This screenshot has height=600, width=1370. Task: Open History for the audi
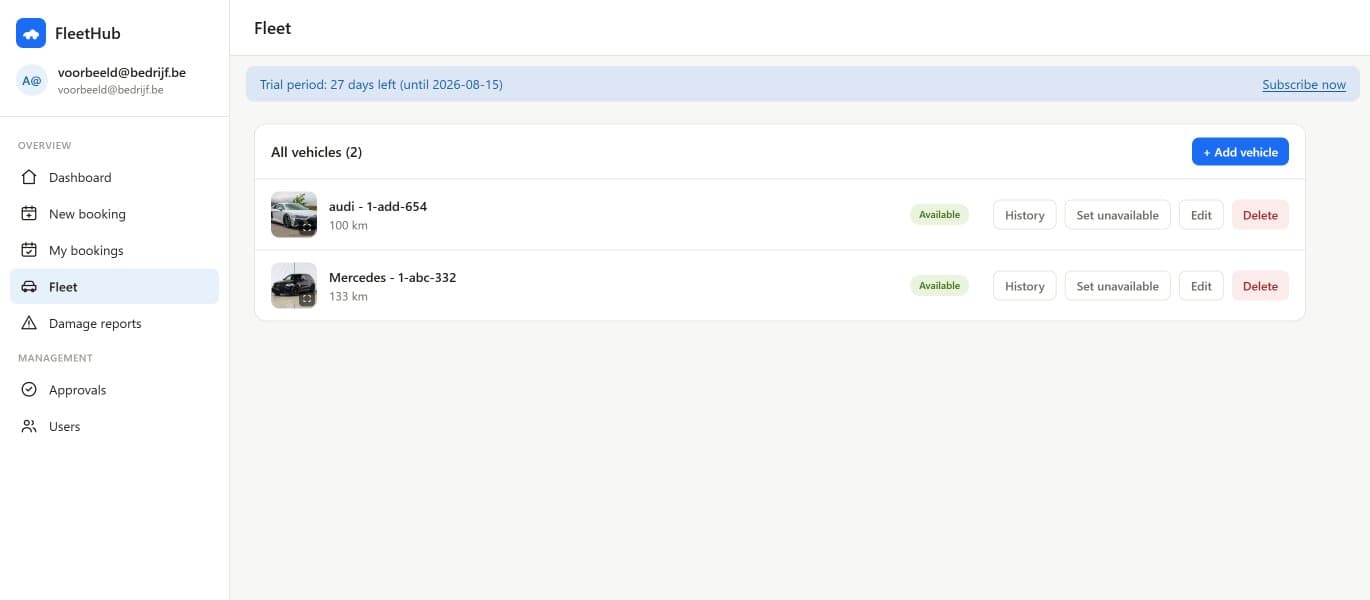pyautogui.click(x=1024, y=215)
